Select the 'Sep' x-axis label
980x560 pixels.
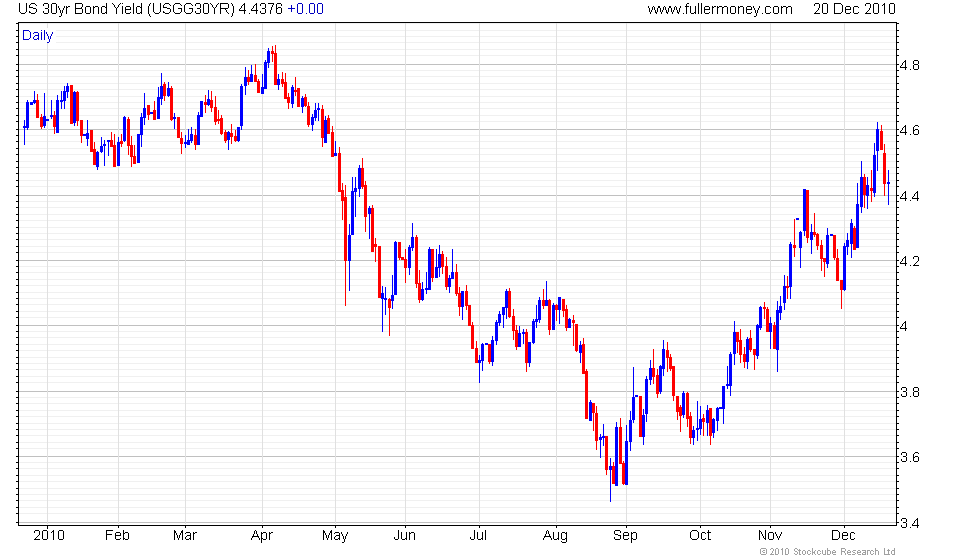click(625, 536)
